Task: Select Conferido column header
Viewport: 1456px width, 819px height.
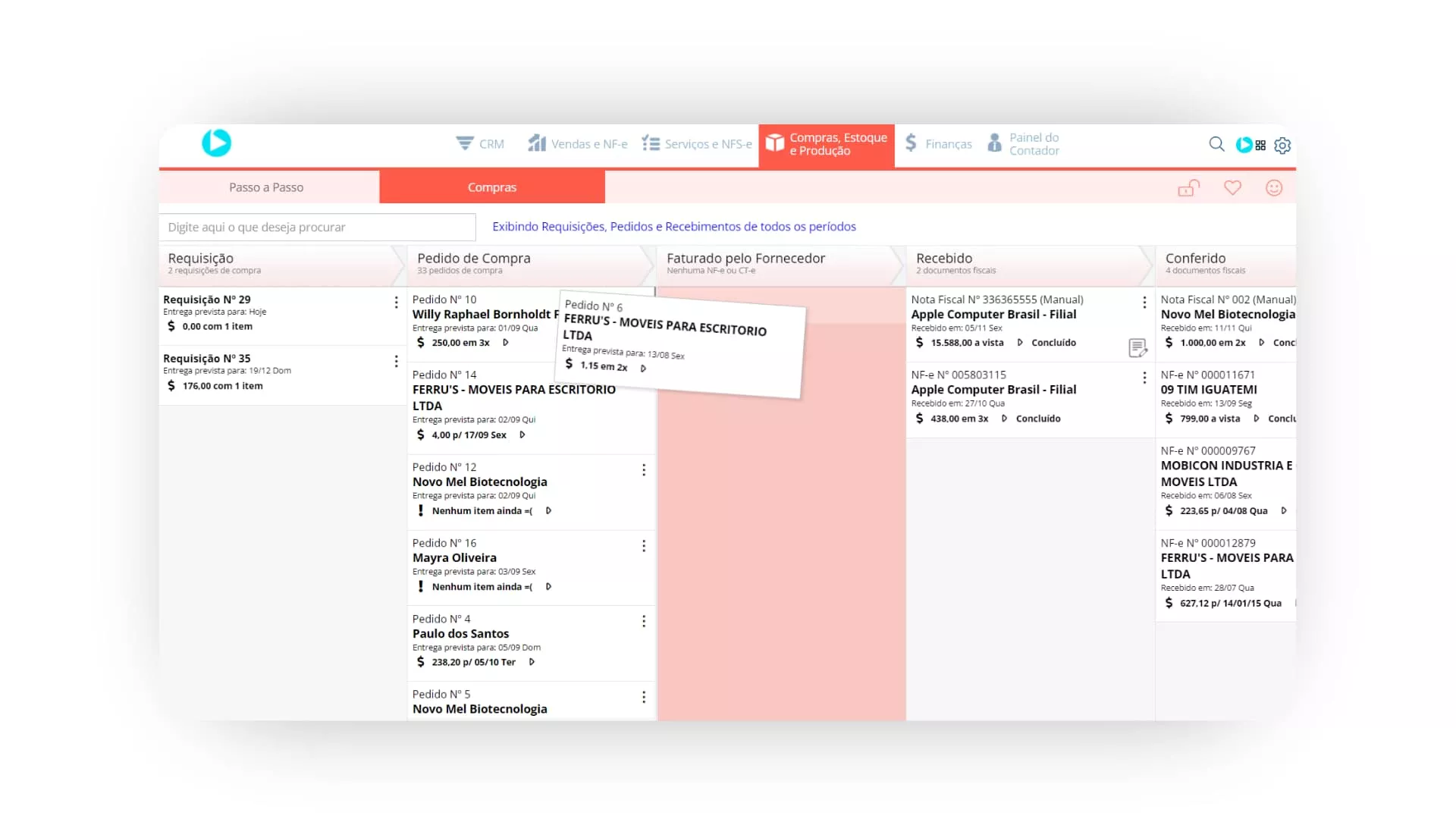Action: [x=1225, y=265]
